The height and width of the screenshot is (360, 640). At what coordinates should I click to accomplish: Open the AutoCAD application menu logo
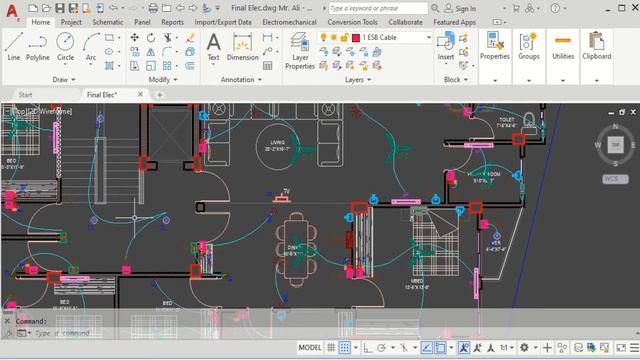coord(12,12)
